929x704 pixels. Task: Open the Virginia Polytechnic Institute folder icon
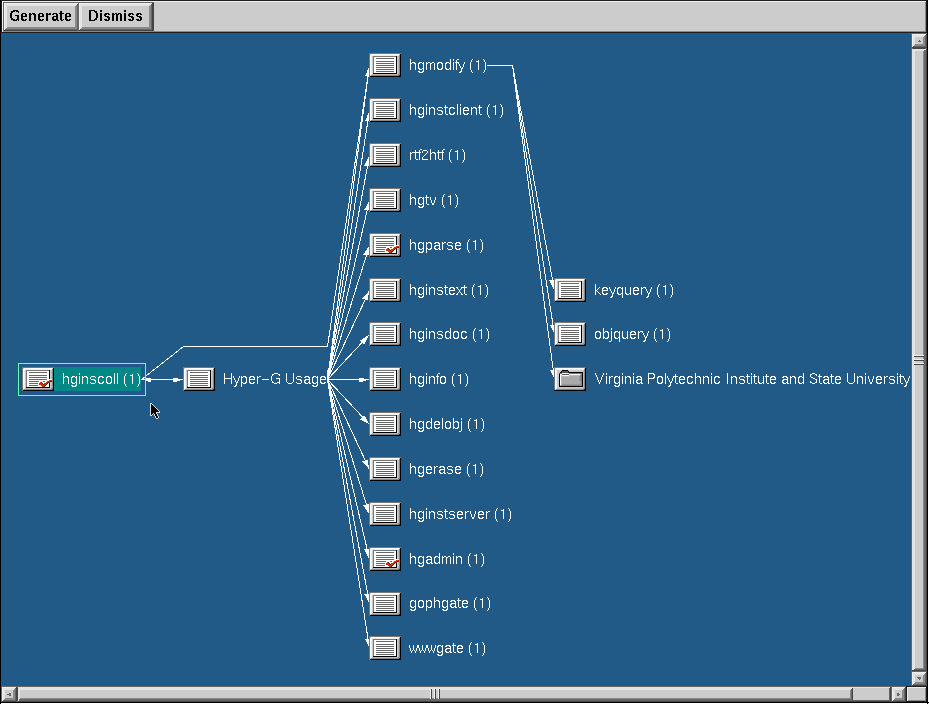[570, 379]
